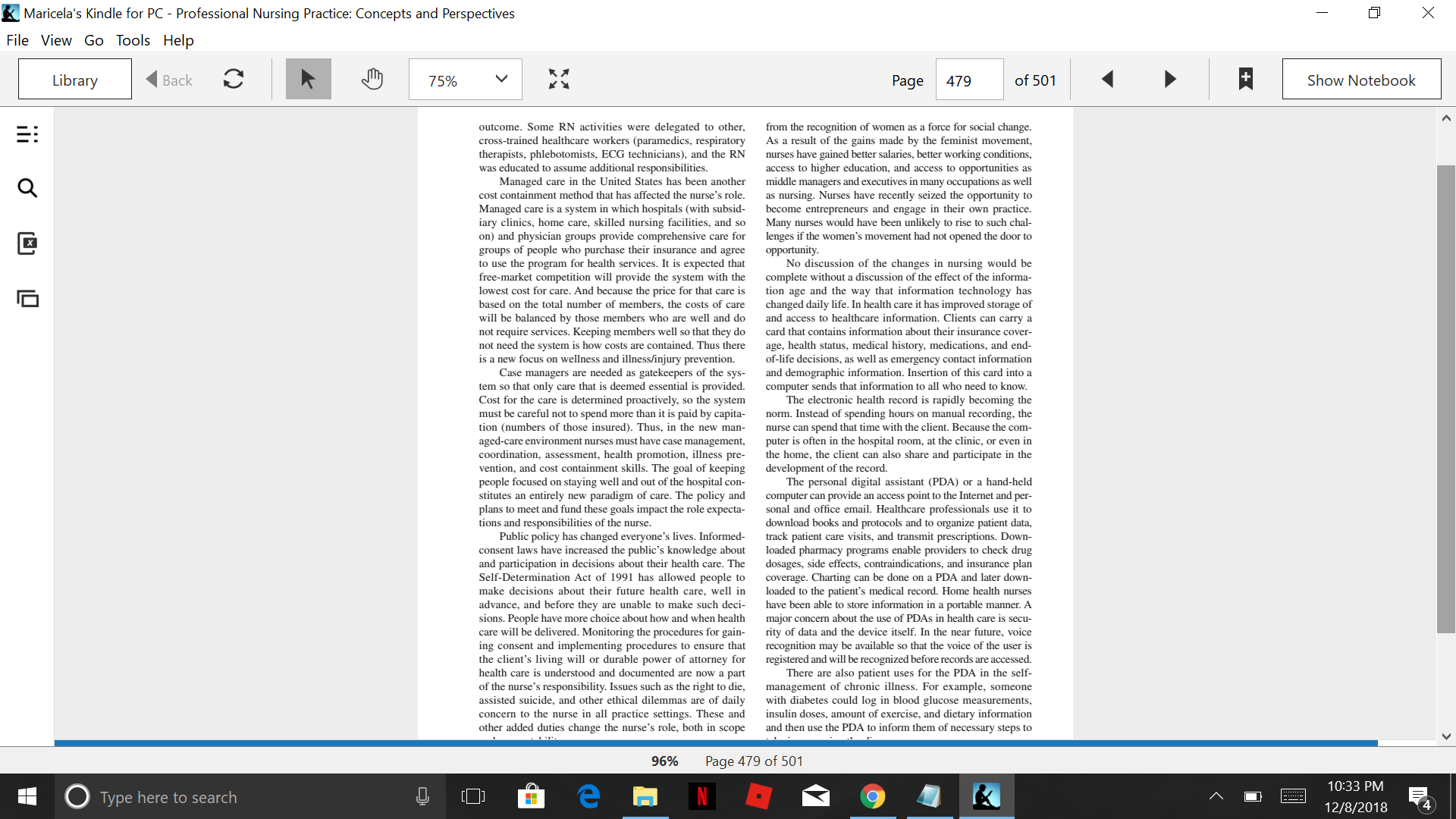The height and width of the screenshot is (819, 1456).
Task: Click the battery status icon
Action: tap(1253, 796)
